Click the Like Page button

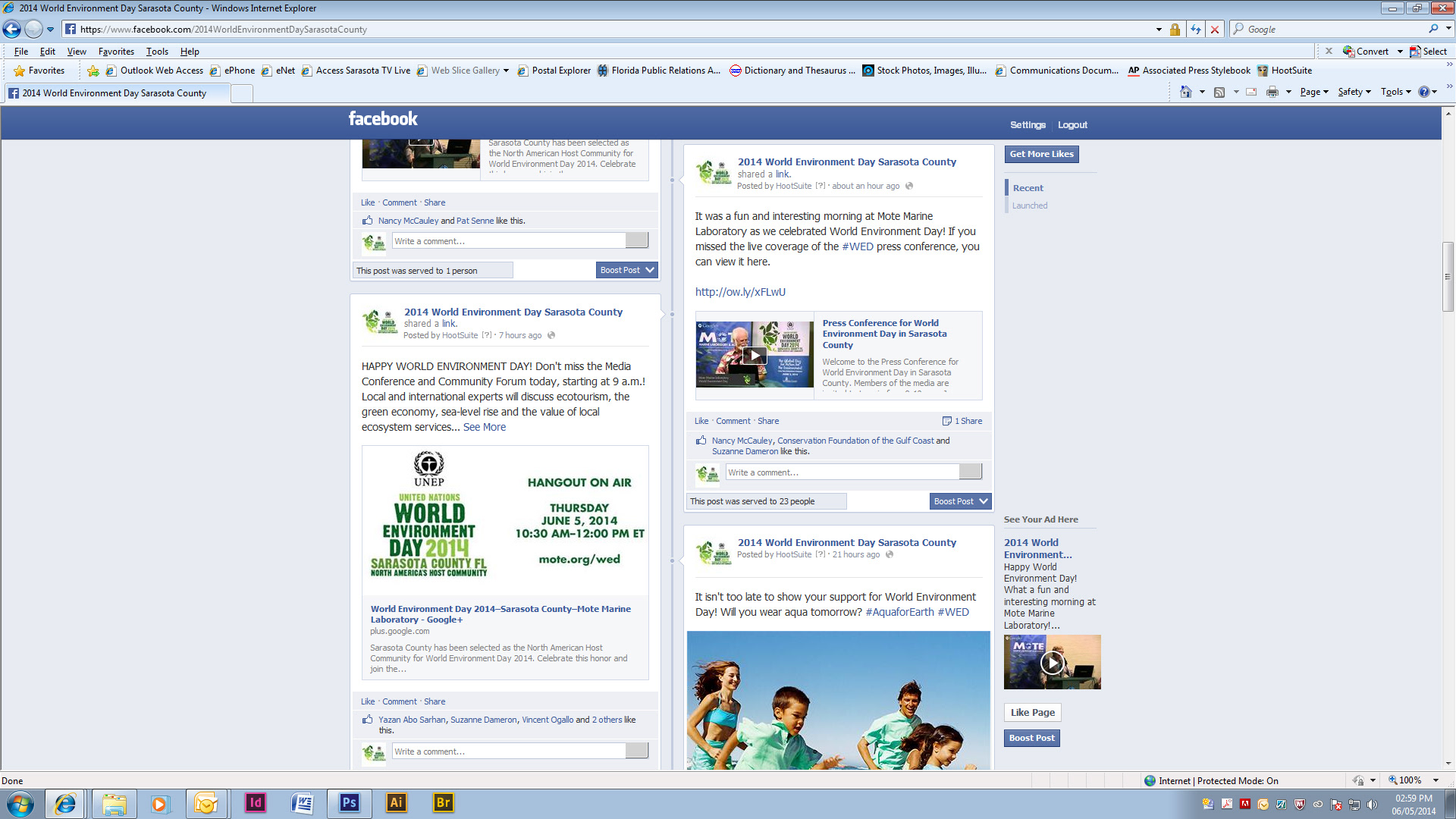click(1032, 712)
